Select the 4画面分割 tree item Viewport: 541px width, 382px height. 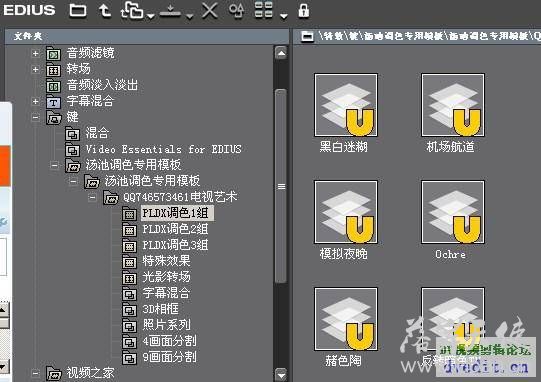[x=169, y=341]
